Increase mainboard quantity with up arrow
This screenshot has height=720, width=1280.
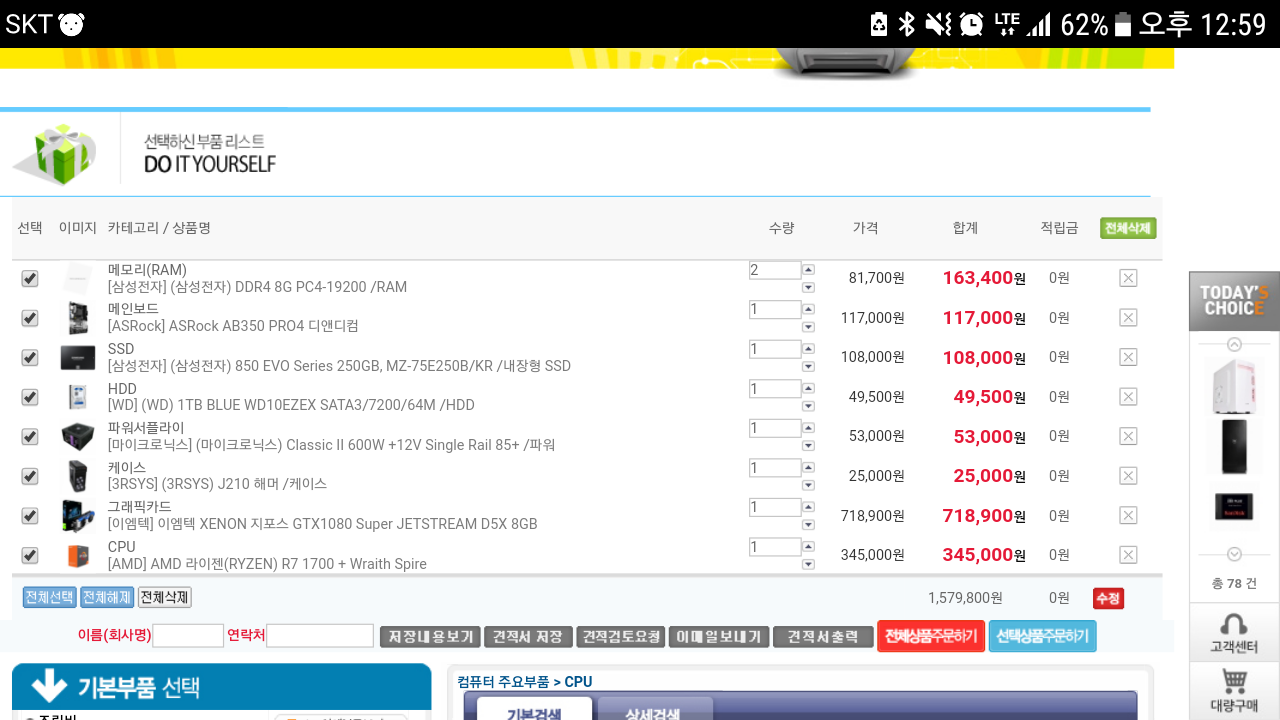[808, 309]
